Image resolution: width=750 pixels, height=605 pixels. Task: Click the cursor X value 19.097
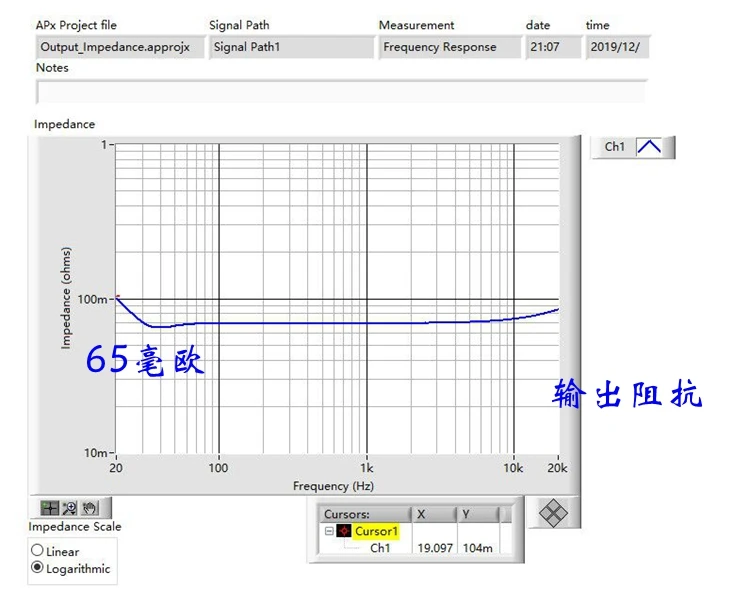[435, 548]
